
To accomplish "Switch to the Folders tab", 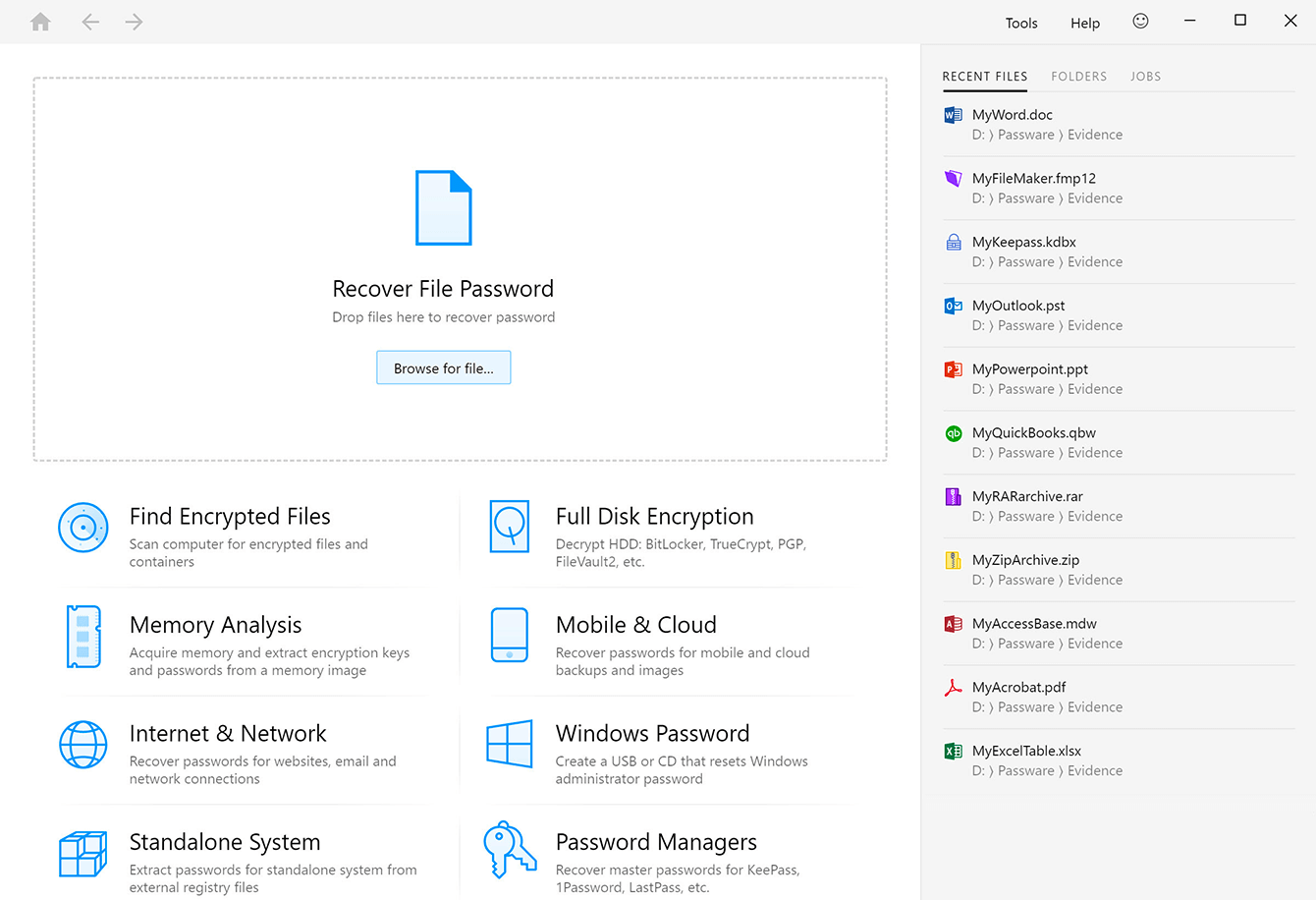I will 1078,77.
